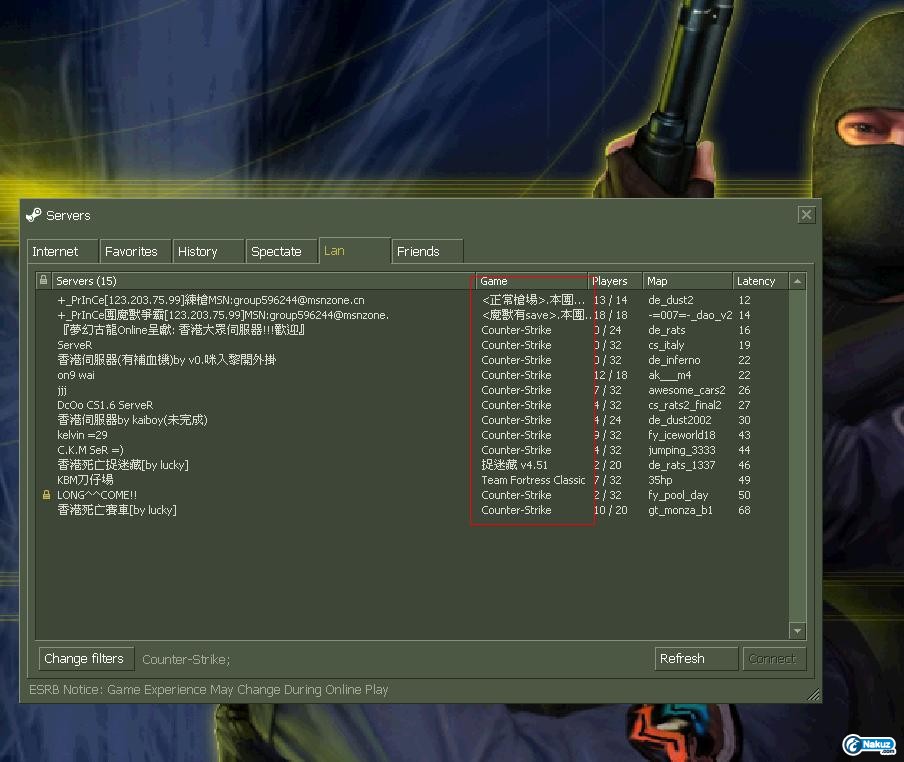Click the scrollbar down arrow
Image resolution: width=904 pixels, height=762 pixels.
click(797, 631)
